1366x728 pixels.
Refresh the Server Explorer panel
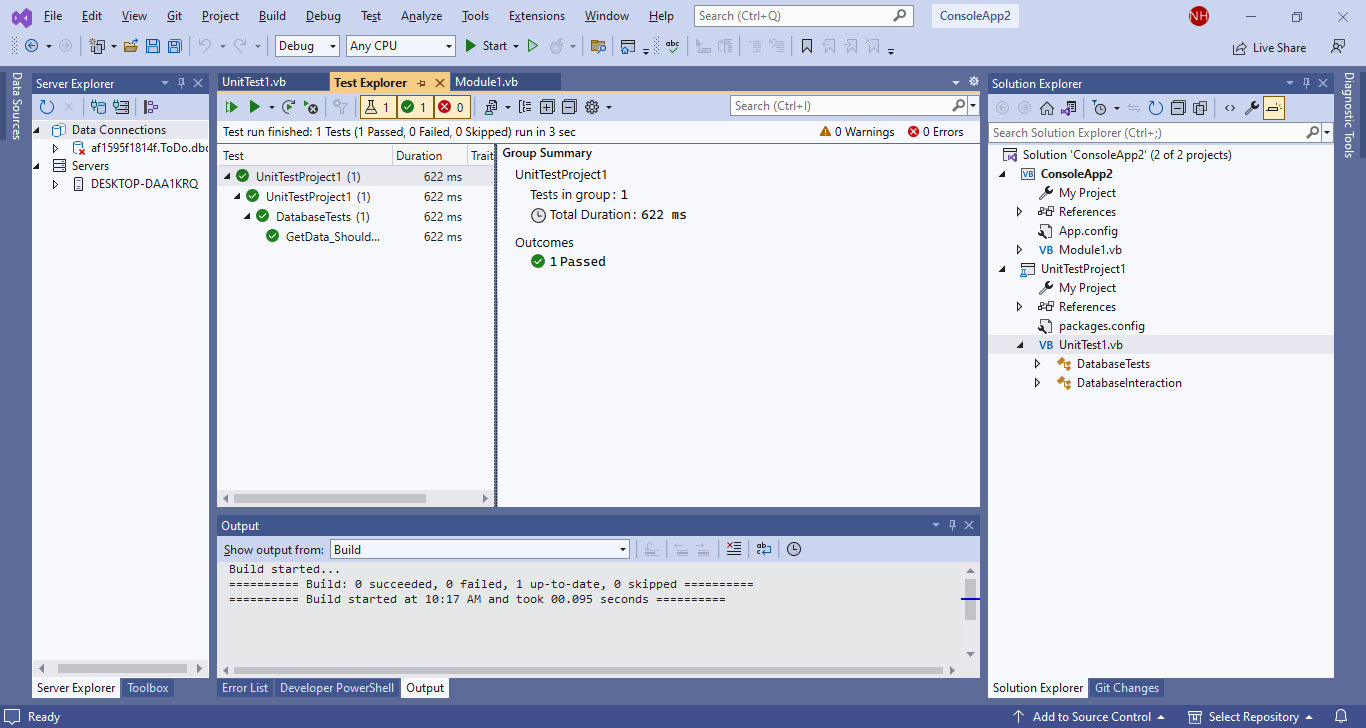47,107
